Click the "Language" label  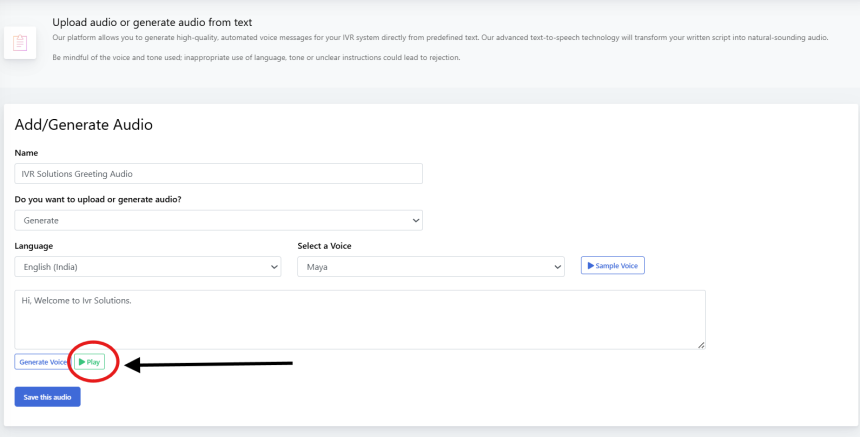pos(34,246)
